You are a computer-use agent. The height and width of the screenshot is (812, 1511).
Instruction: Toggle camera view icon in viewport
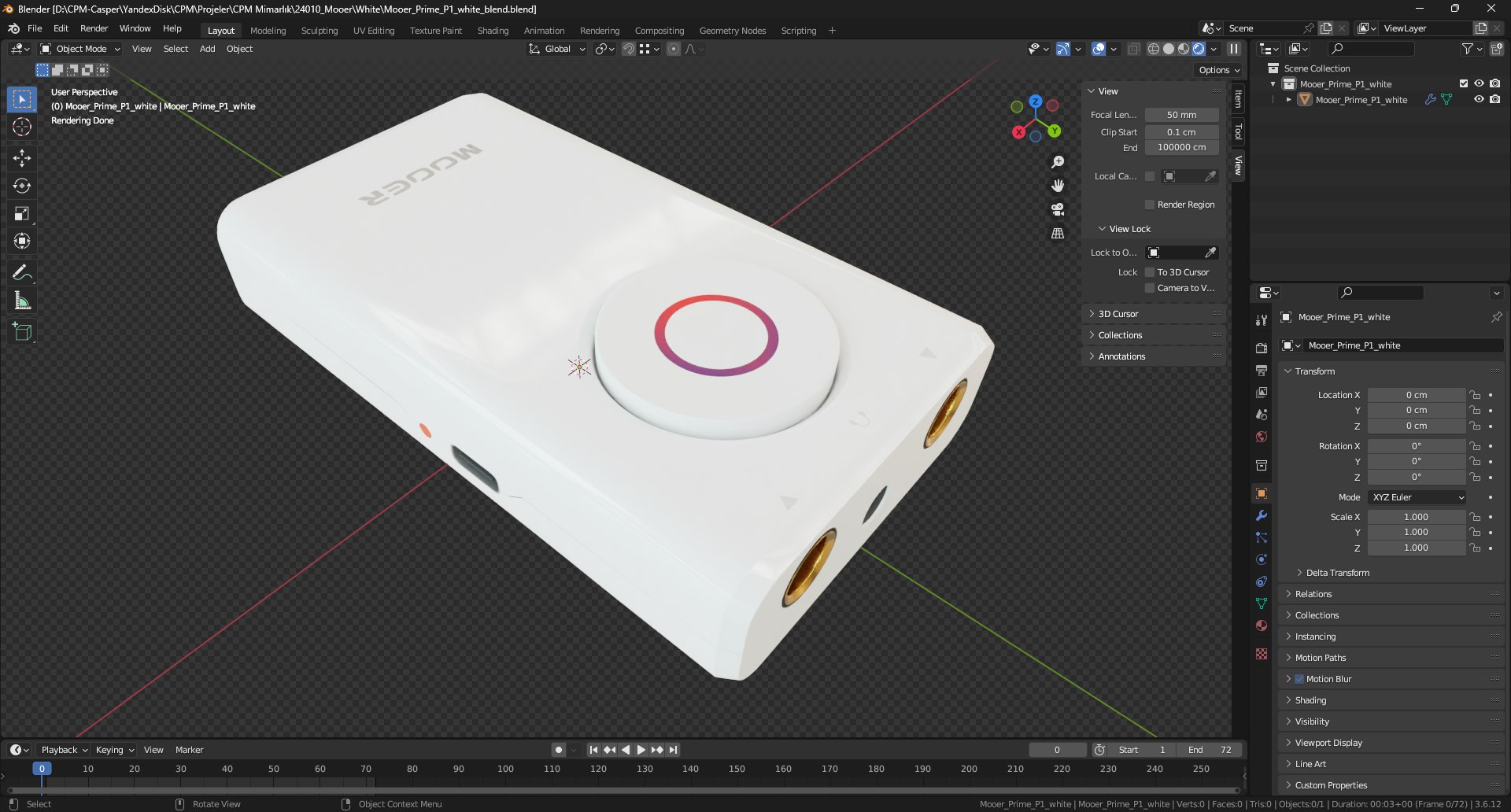[1058, 209]
